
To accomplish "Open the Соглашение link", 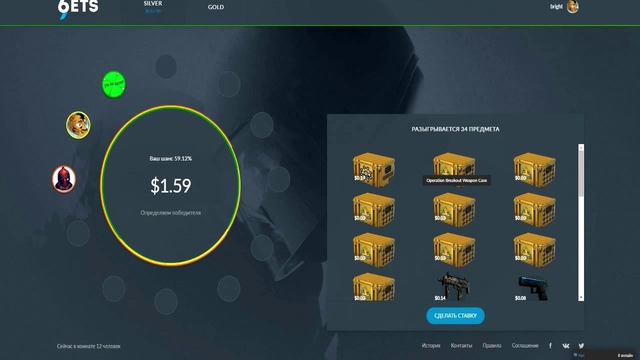I will 525,346.
